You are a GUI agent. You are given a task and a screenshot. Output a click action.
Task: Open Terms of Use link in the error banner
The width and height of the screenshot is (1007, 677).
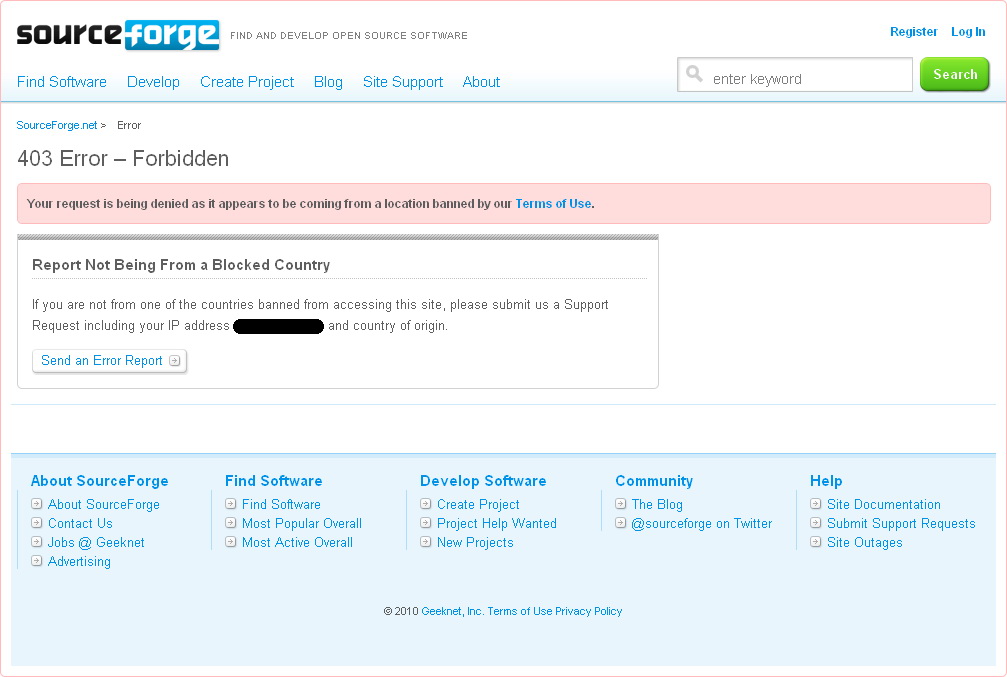tap(553, 204)
